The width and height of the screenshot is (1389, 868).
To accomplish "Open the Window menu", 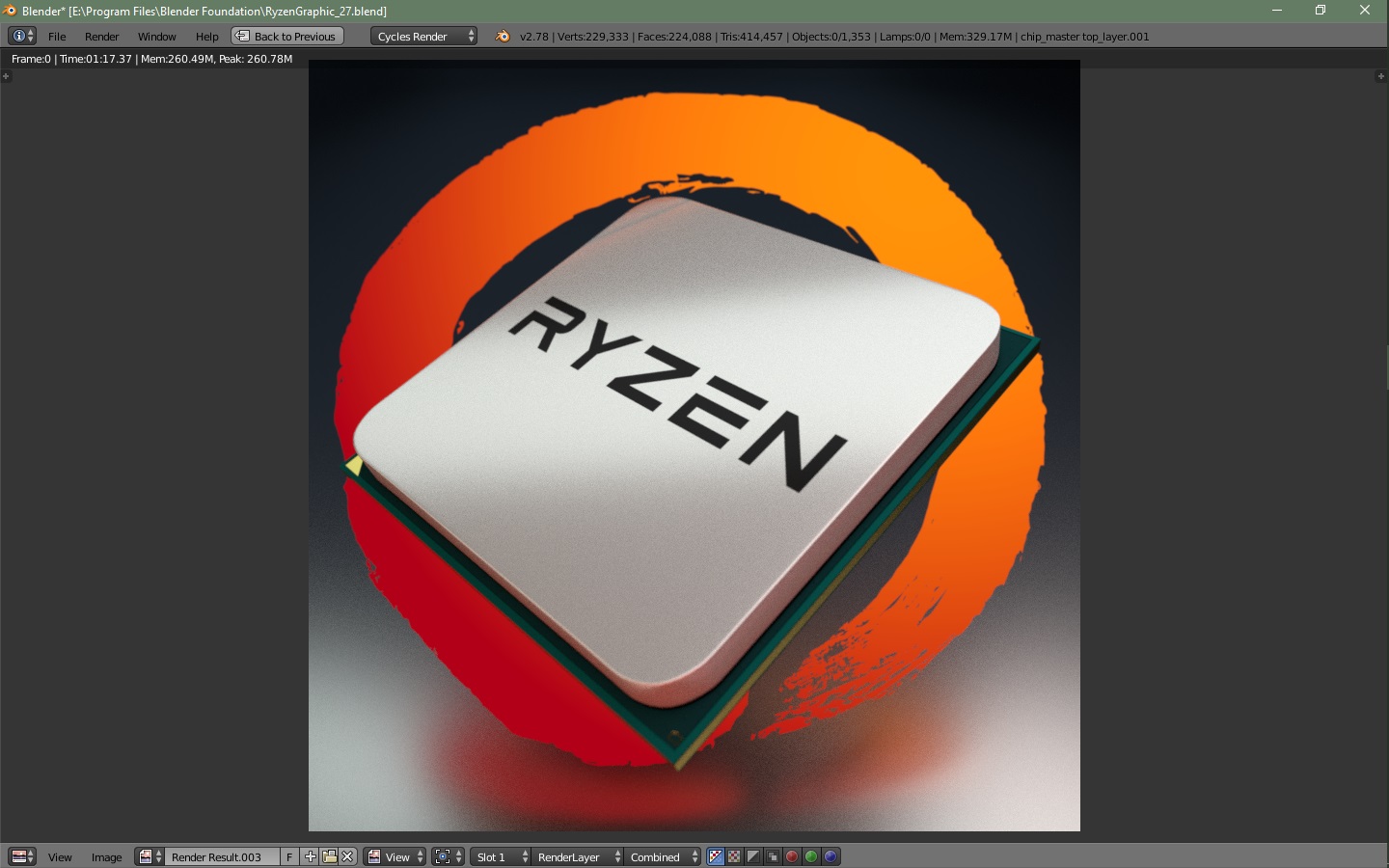I will pos(156,37).
